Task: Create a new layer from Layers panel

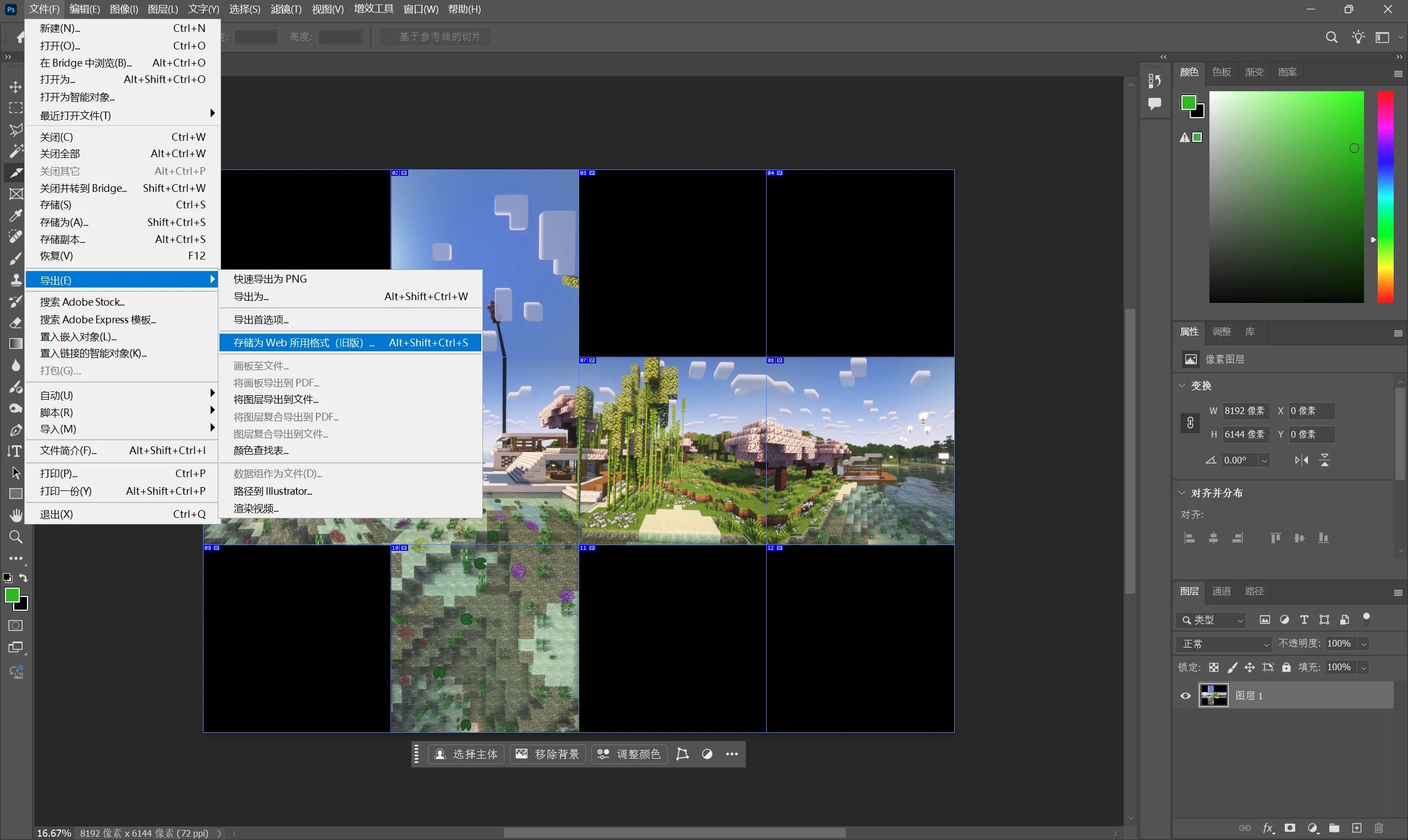Action: click(x=1357, y=828)
